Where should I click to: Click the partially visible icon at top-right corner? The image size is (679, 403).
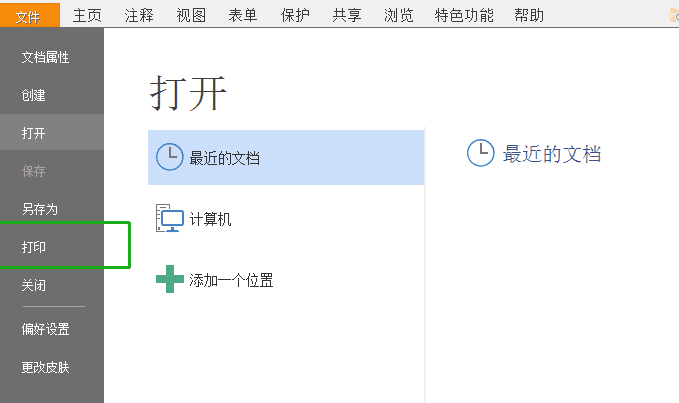click(674, 16)
